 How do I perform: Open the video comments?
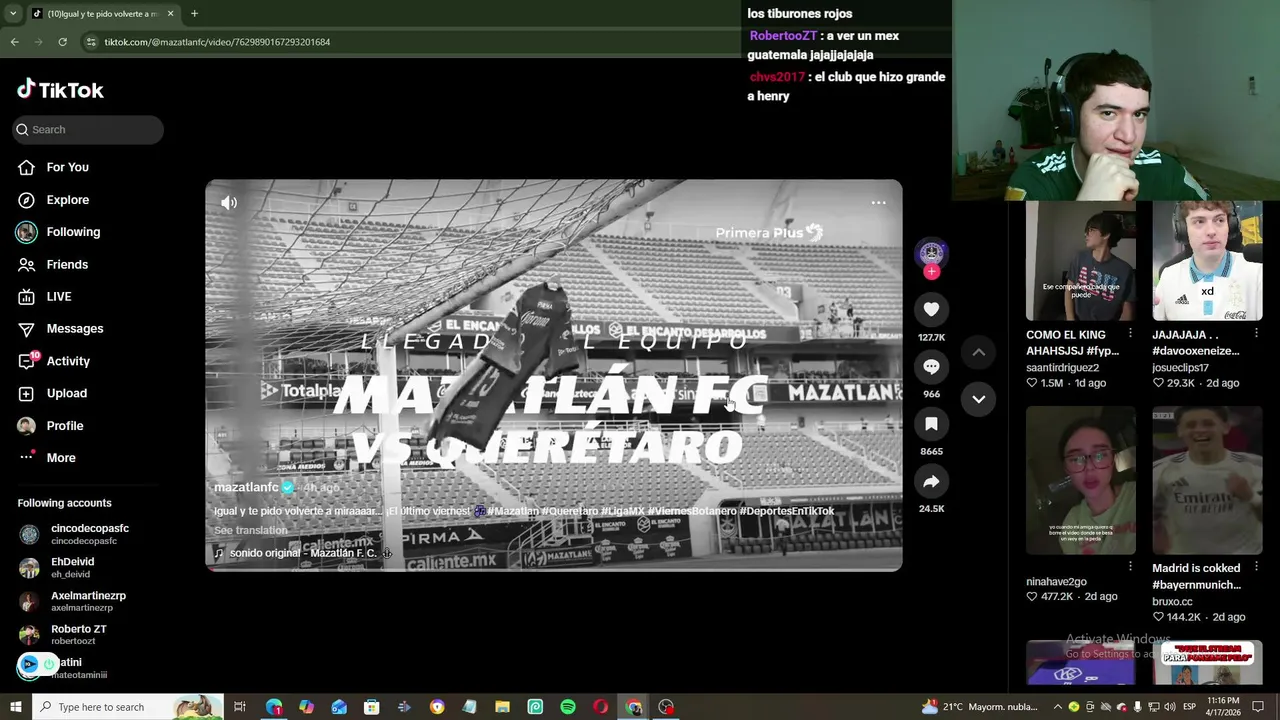tap(931, 367)
